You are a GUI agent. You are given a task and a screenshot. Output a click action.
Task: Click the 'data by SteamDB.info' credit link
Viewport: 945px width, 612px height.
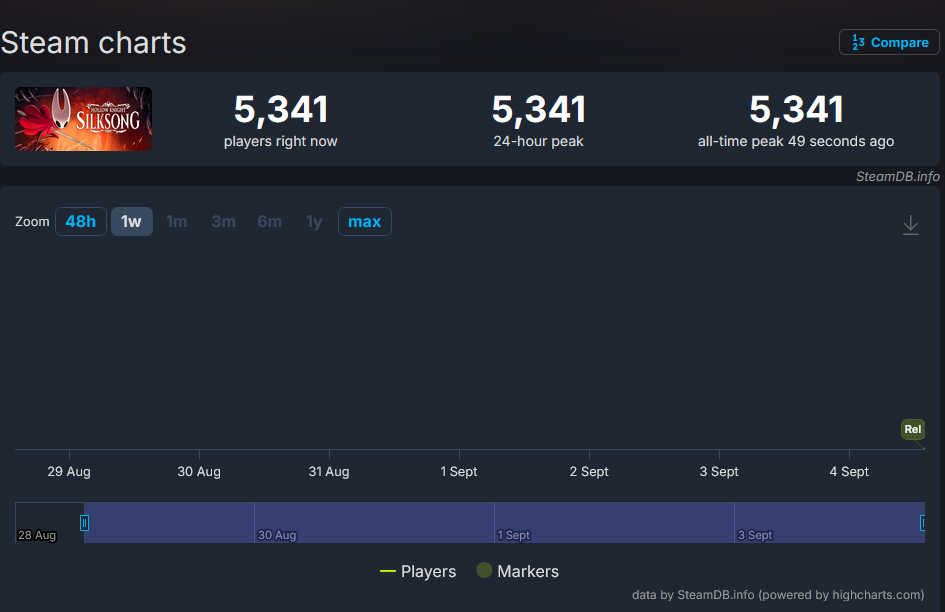pos(777,595)
